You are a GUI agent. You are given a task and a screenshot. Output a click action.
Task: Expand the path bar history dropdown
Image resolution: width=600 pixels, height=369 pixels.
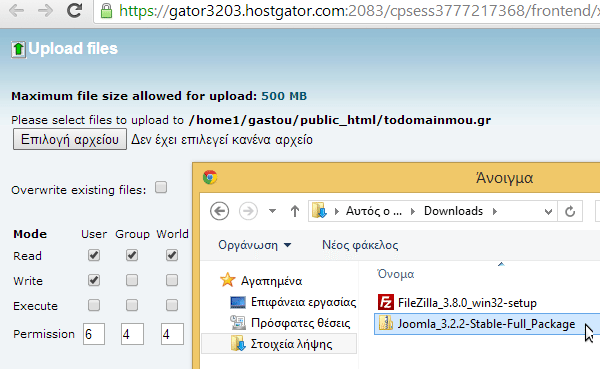tap(548, 211)
